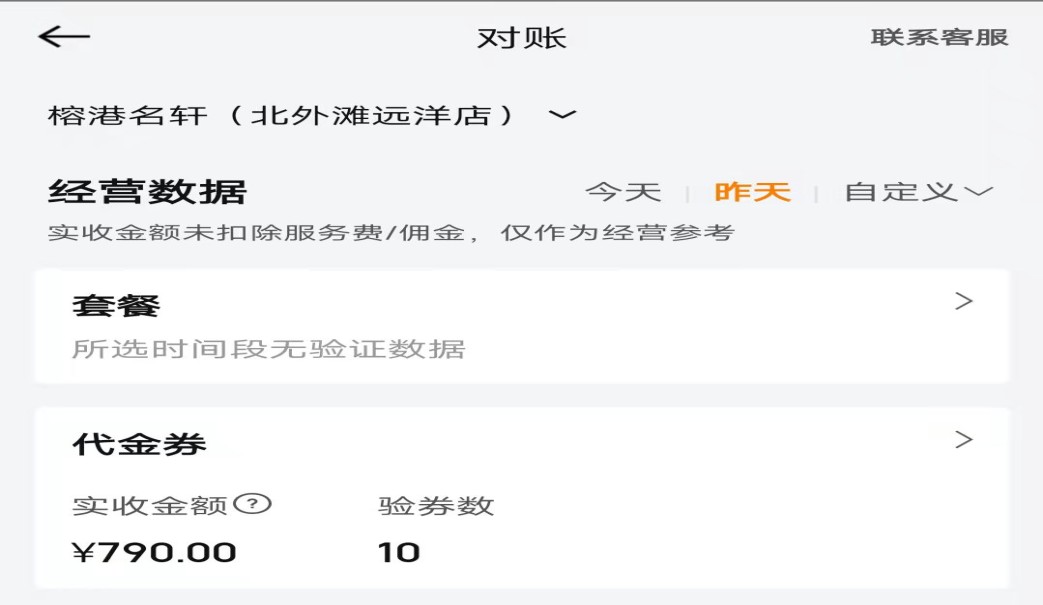Contact support via 联系客服
The height and width of the screenshot is (605, 1043).
(x=939, y=38)
